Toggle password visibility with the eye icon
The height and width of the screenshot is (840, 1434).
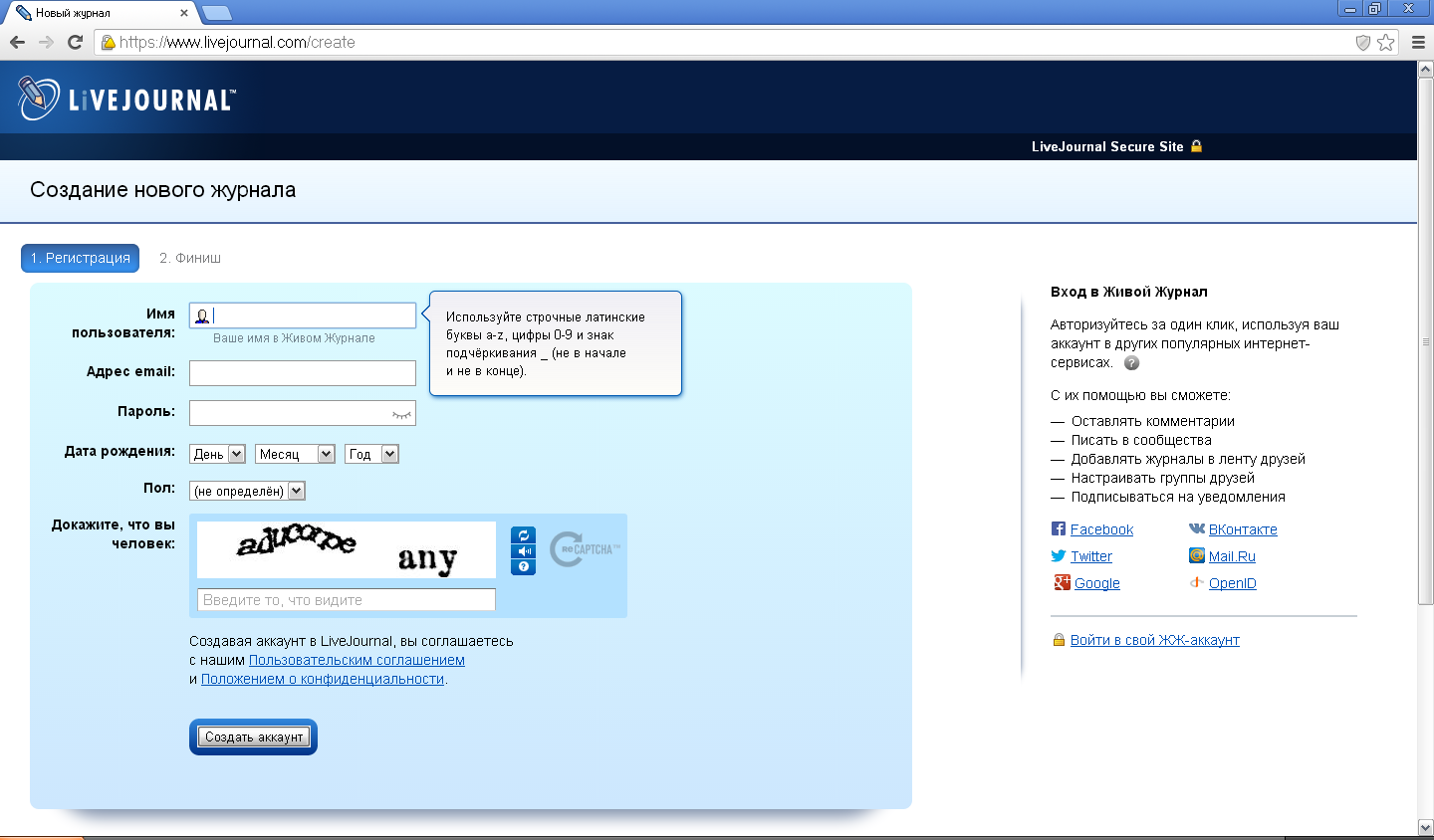[401, 414]
